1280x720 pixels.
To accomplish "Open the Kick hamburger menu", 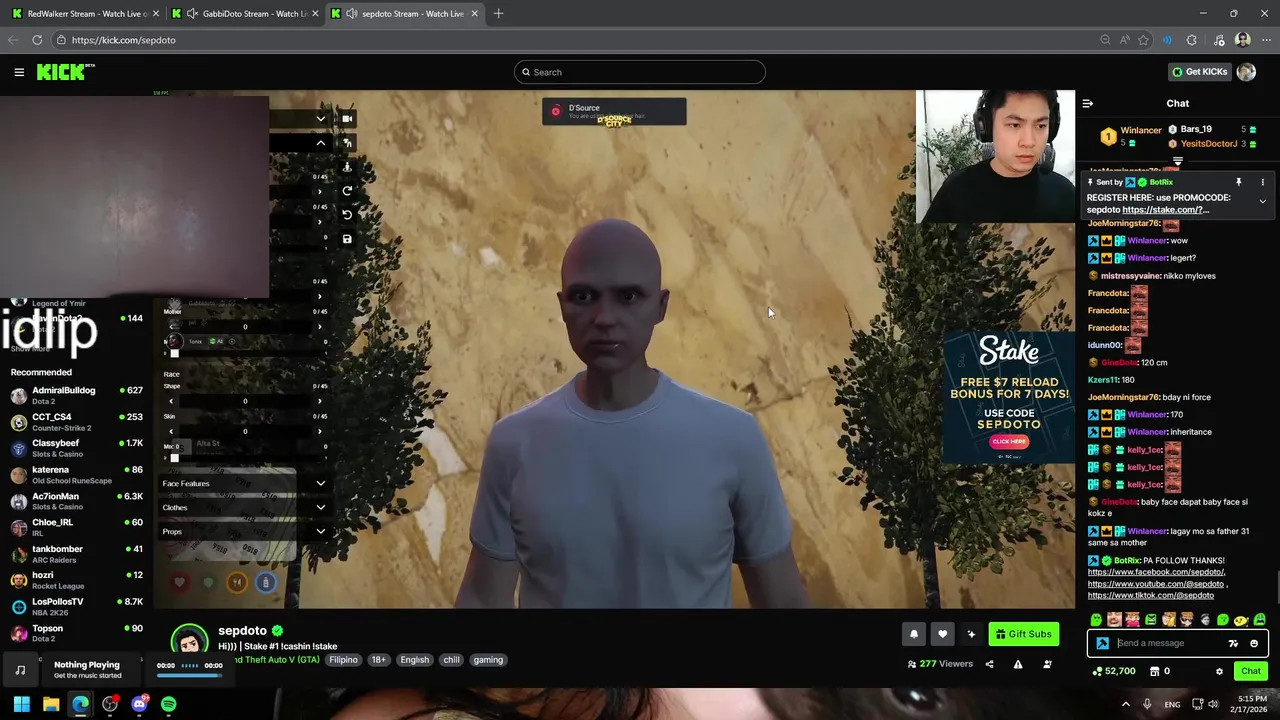I will coord(19,72).
